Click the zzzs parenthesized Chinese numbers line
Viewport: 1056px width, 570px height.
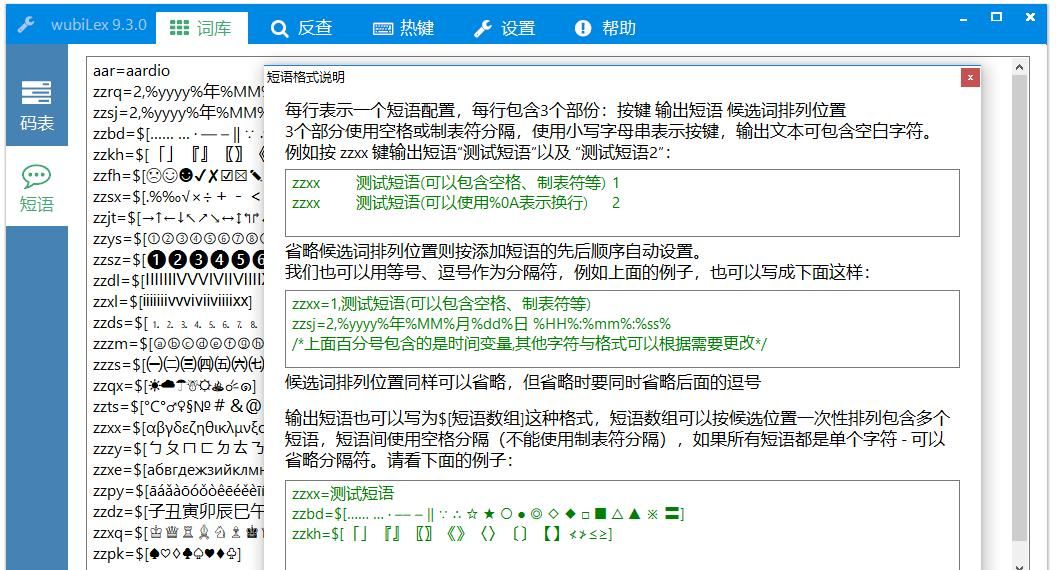[x=178, y=365]
